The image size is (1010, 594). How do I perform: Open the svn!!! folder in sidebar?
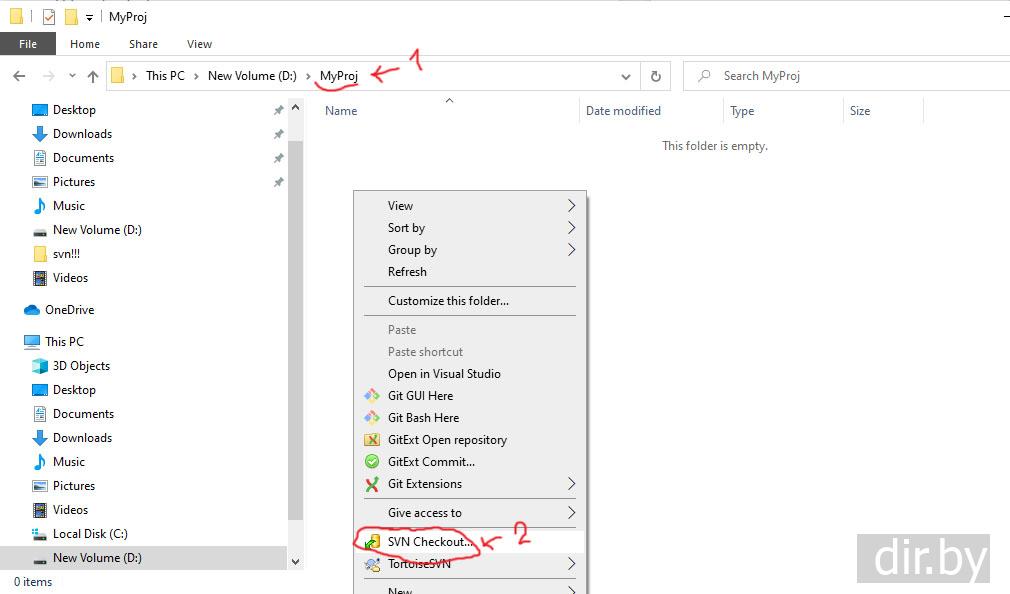(66, 254)
